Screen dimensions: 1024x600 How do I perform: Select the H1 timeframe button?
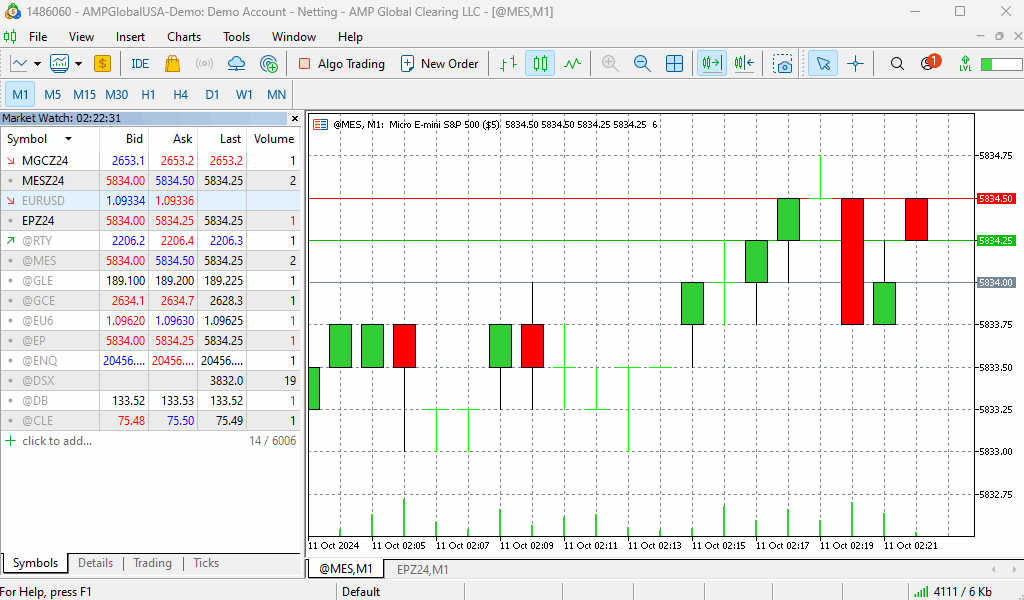[148, 95]
